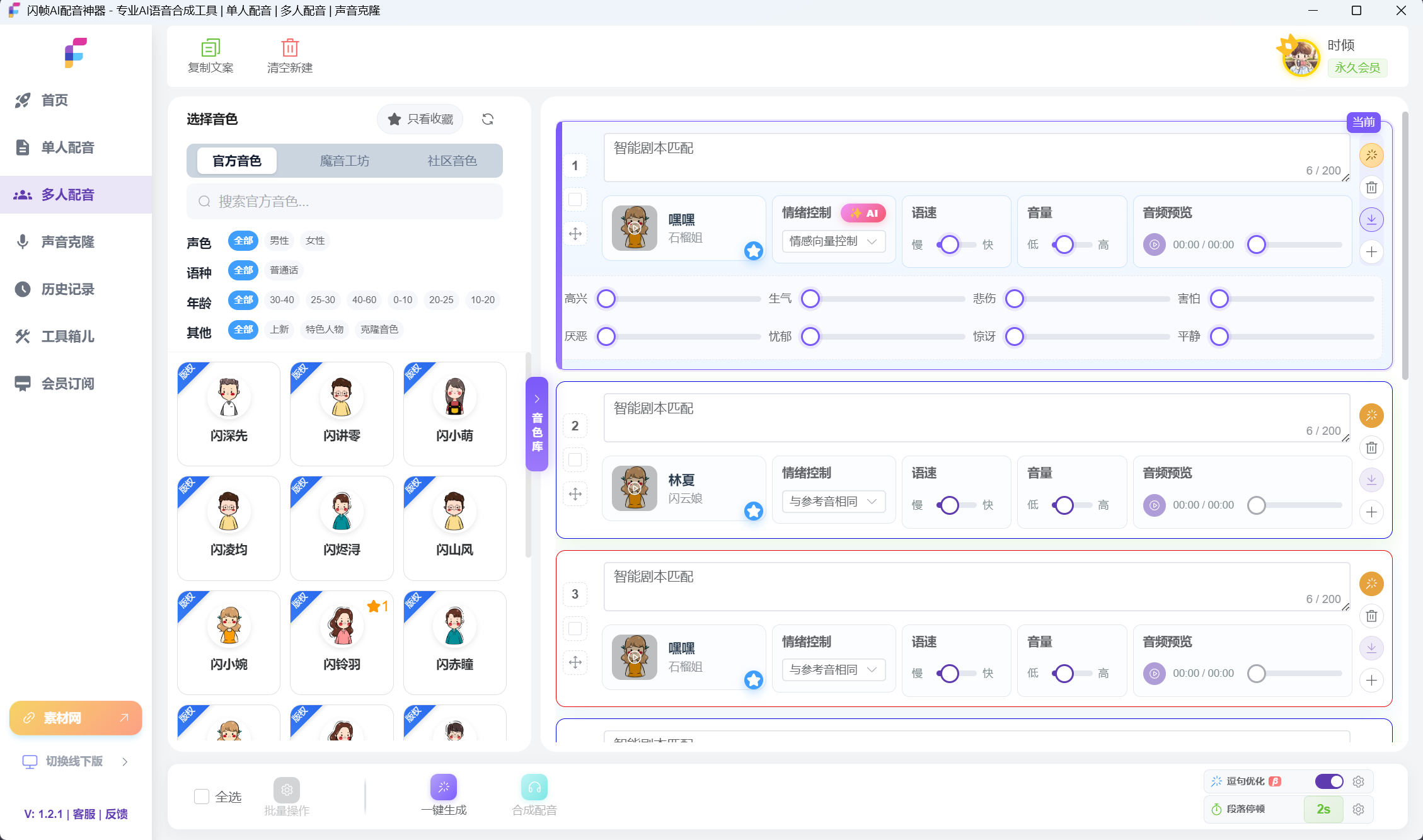
Task: Open 声音克隆 in sidebar
Action: (x=67, y=242)
